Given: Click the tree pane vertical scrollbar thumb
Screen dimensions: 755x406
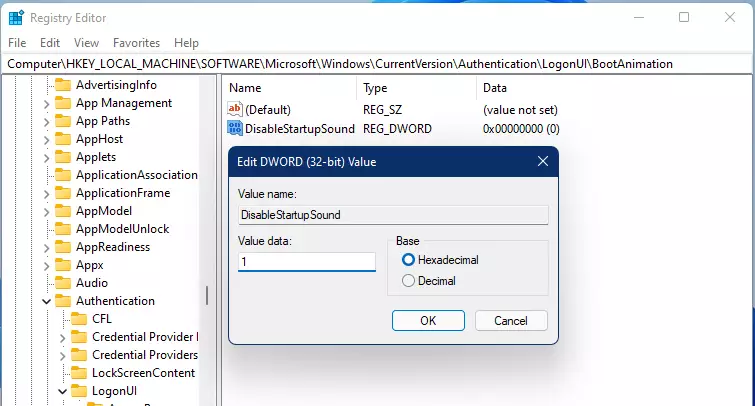Looking at the screenshot, I should click(207, 295).
